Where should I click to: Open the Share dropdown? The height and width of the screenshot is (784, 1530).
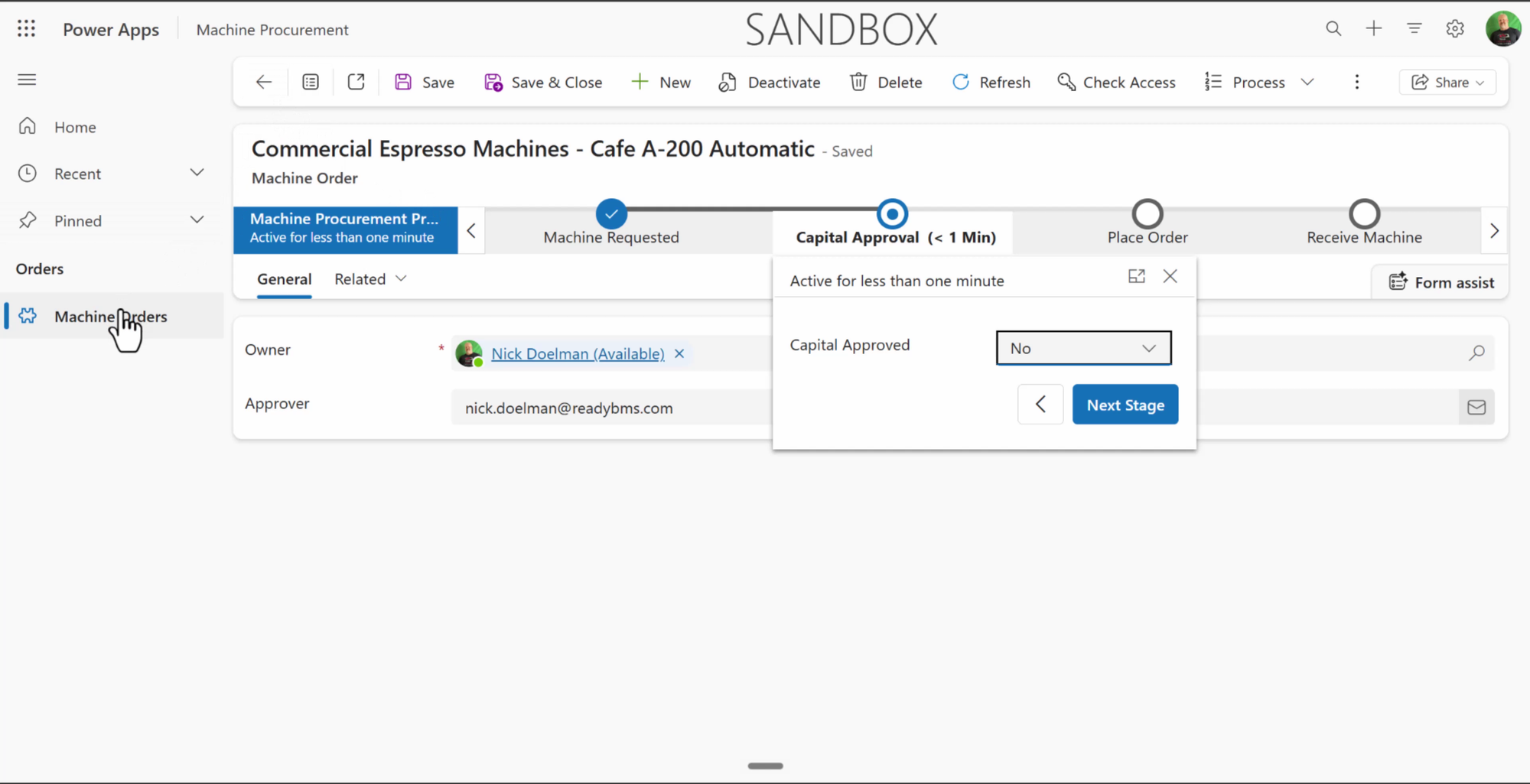(1447, 83)
